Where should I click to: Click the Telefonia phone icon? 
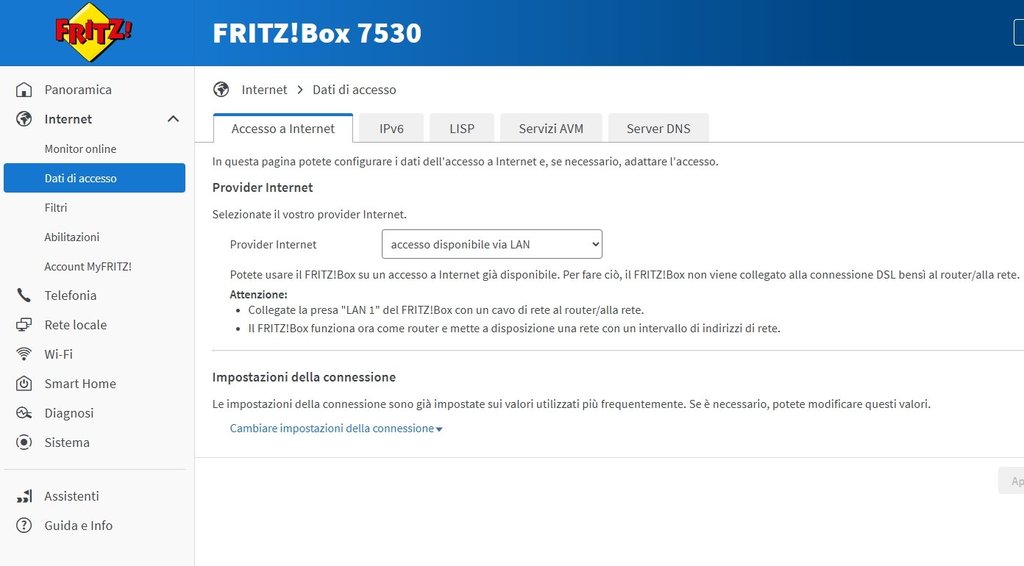24,295
